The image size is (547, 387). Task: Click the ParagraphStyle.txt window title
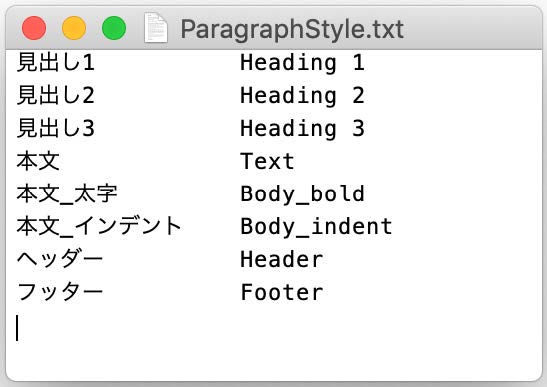(x=292, y=29)
